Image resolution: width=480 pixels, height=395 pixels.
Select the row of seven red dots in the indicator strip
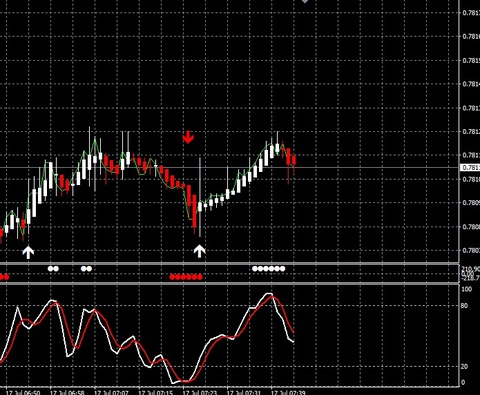(x=186, y=277)
